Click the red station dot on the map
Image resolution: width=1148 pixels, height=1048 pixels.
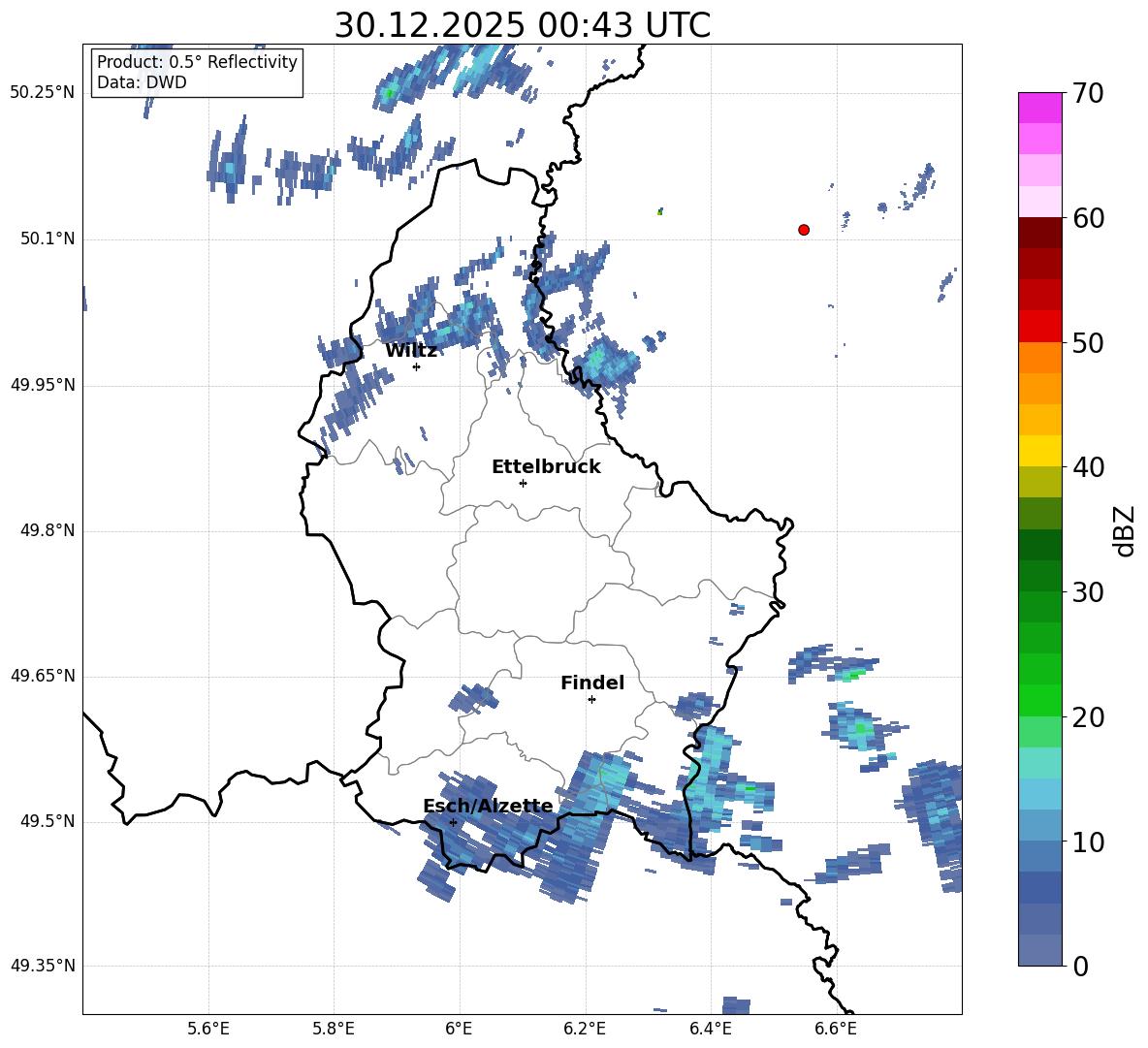[x=804, y=230]
